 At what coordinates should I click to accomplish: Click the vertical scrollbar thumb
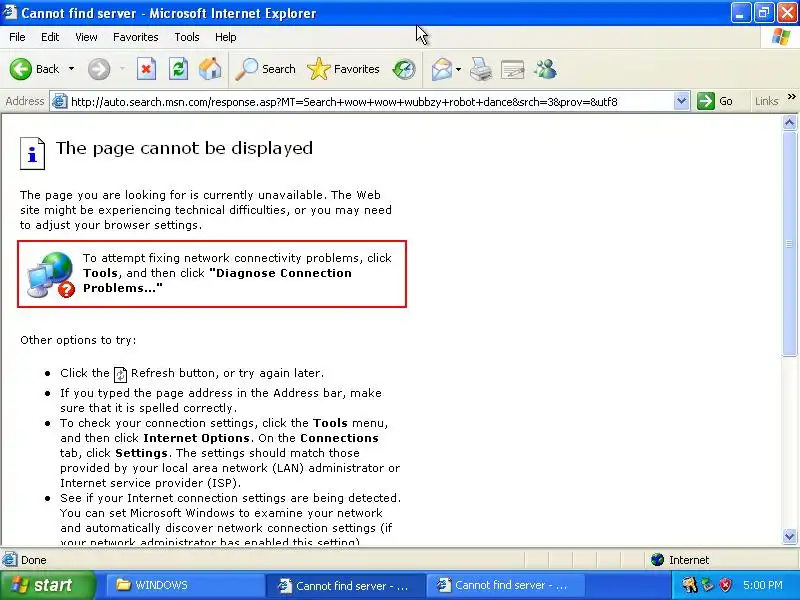[789, 244]
